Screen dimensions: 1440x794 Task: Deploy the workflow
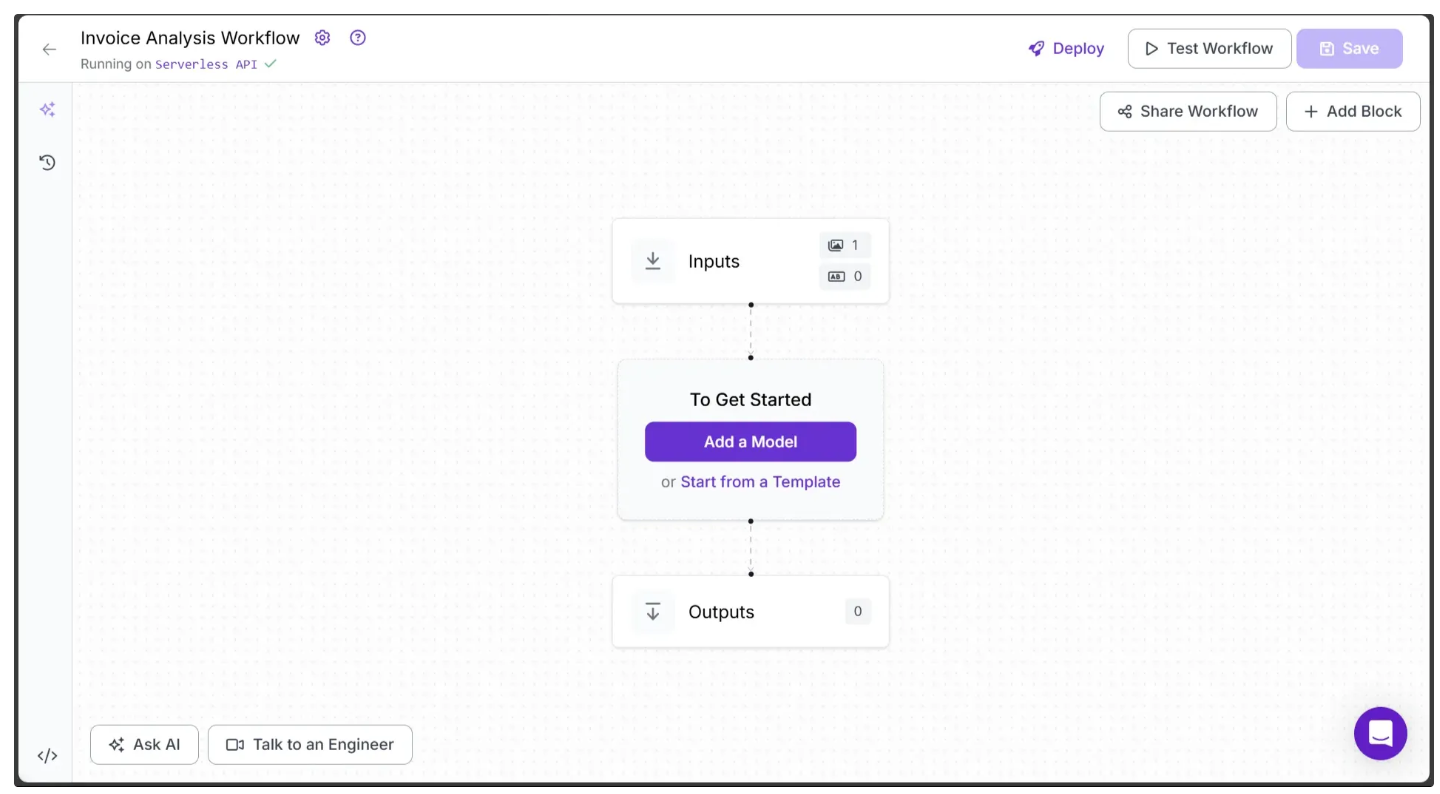(1066, 48)
